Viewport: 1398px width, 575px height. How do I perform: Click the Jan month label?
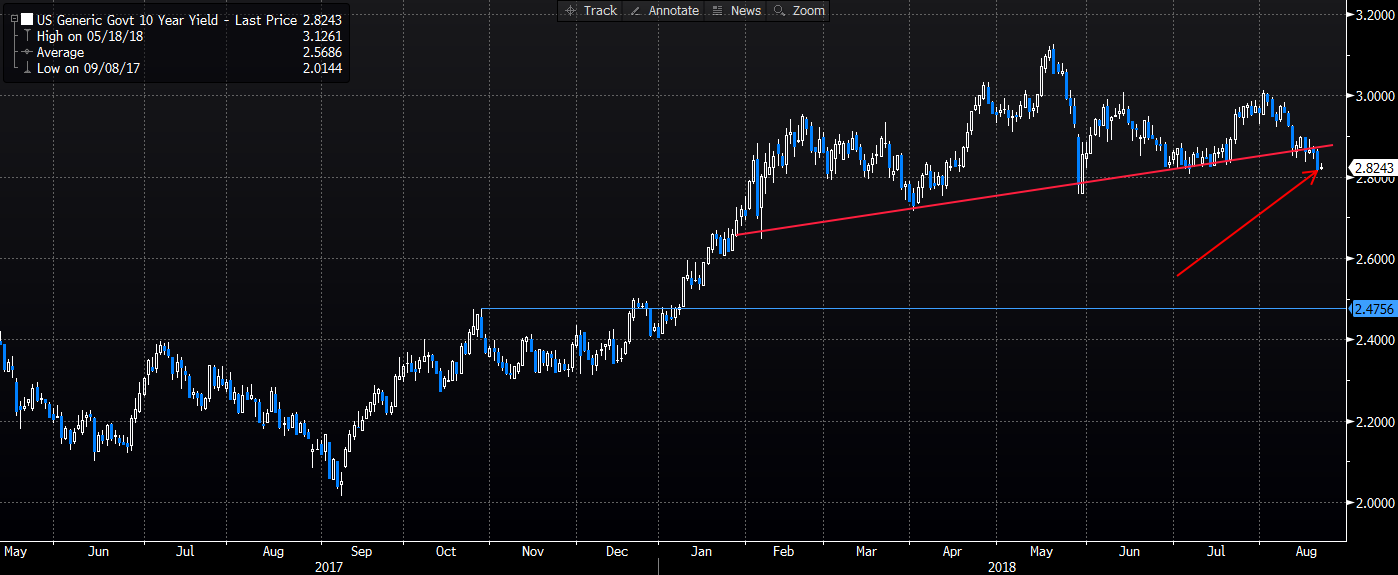point(702,551)
